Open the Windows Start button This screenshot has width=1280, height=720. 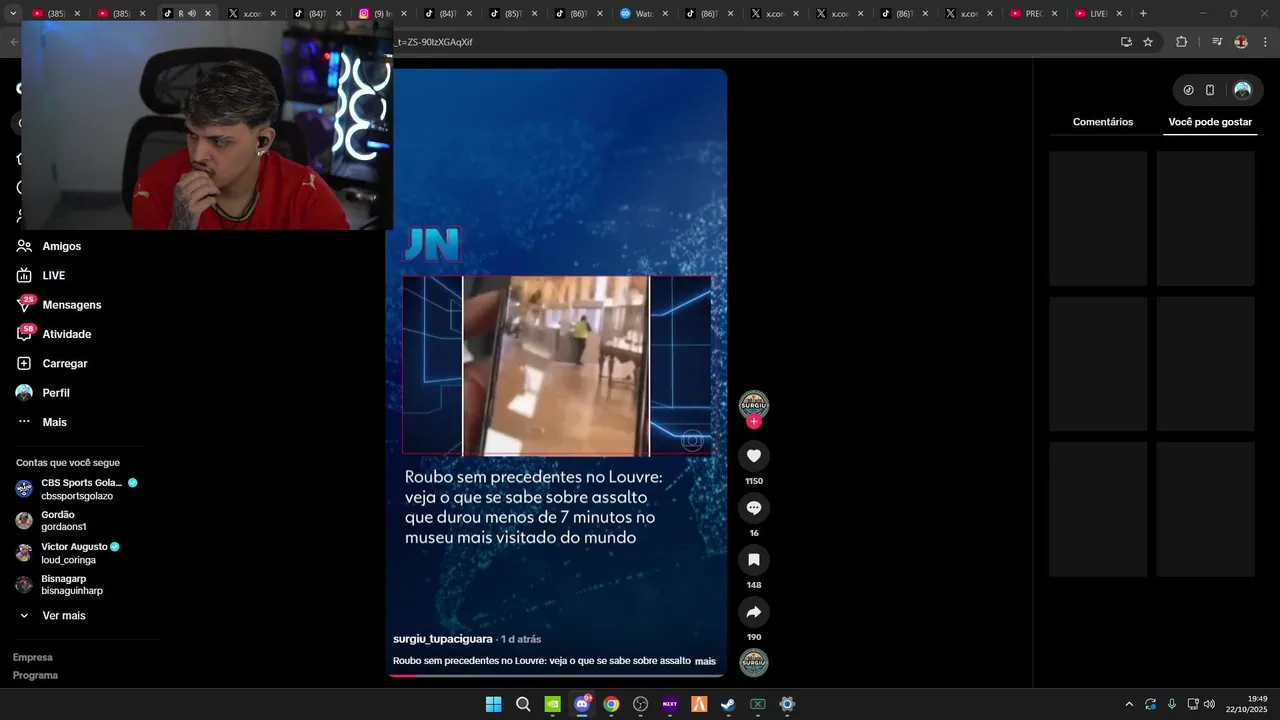(x=493, y=704)
